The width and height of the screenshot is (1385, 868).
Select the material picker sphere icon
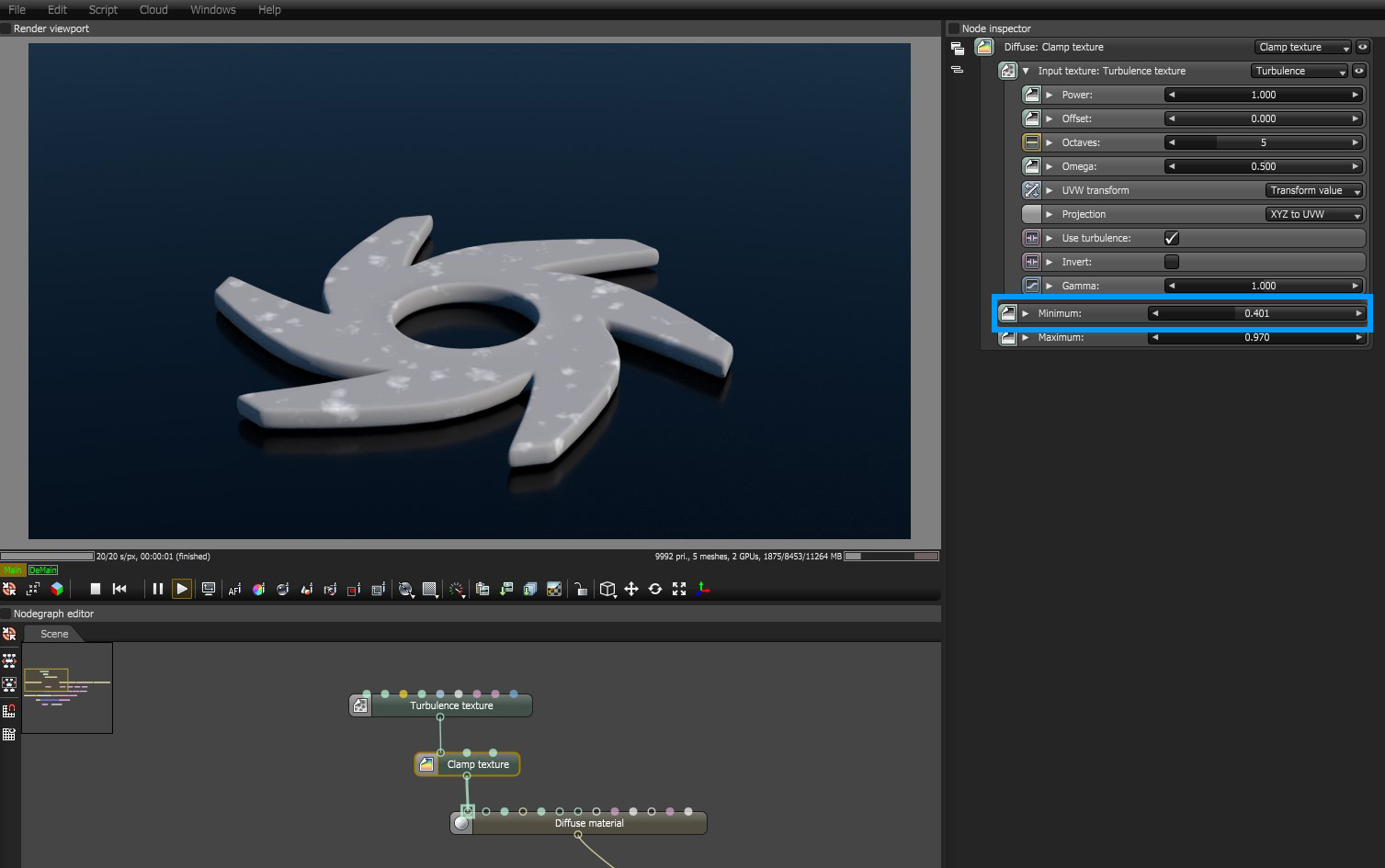click(x=282, y=590)
